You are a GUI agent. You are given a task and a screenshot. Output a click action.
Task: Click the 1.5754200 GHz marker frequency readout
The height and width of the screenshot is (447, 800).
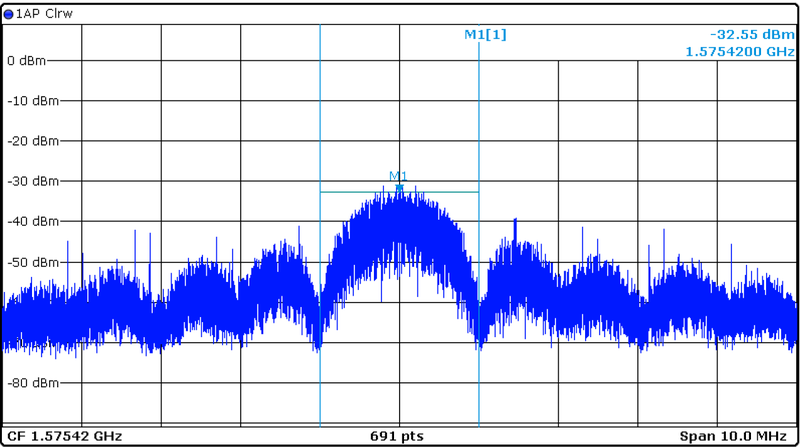tap(739, 51)
